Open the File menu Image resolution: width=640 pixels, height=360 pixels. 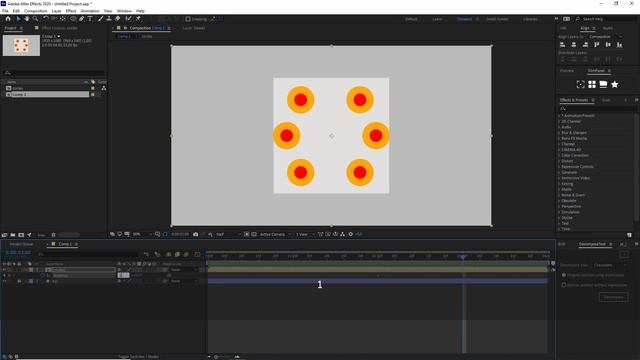click(5, 11)
